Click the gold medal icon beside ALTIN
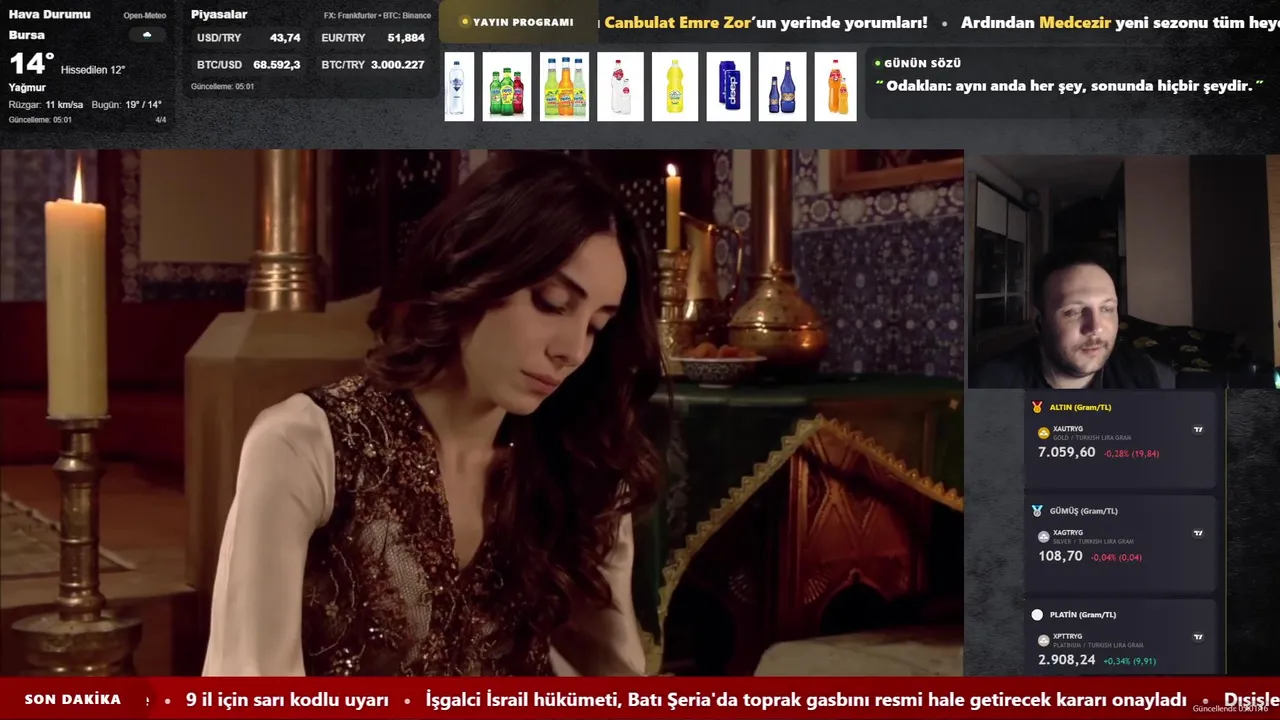Image resolution: width=1280 pixels, height=720 pixels. point(1037,407)
